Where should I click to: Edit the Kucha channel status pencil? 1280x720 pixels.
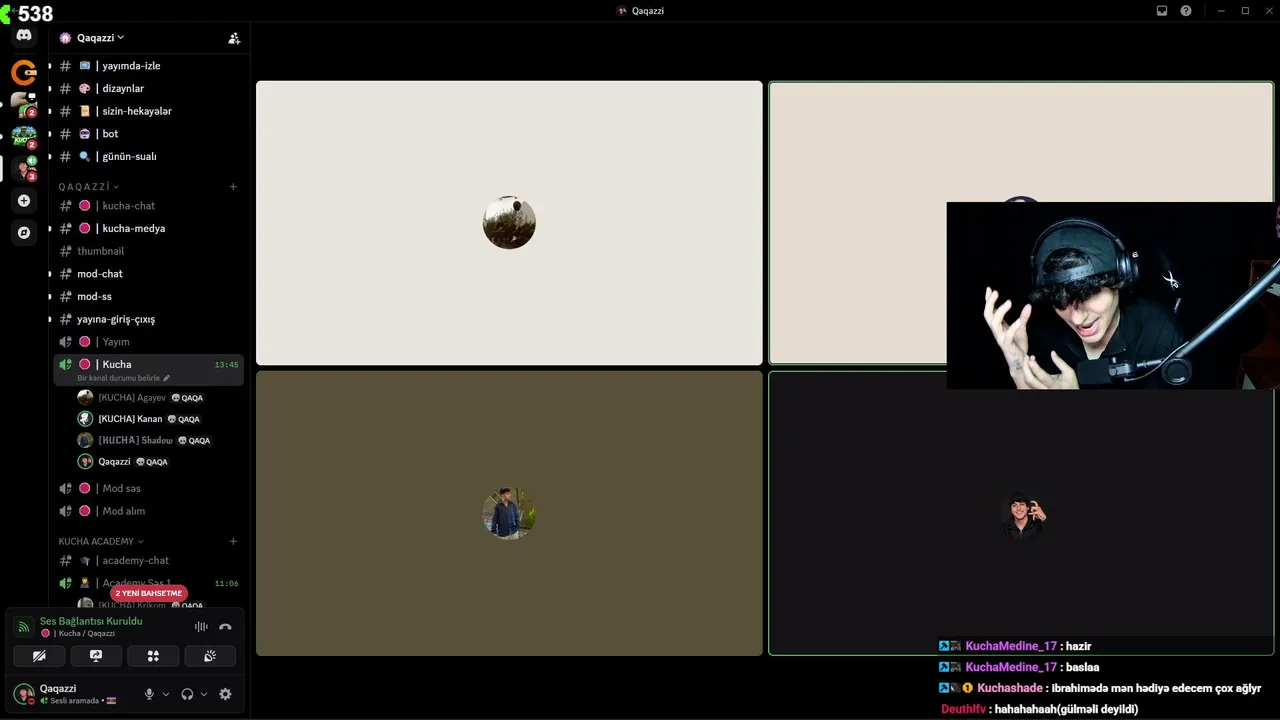pyautogui.click(x=167, y=378)
